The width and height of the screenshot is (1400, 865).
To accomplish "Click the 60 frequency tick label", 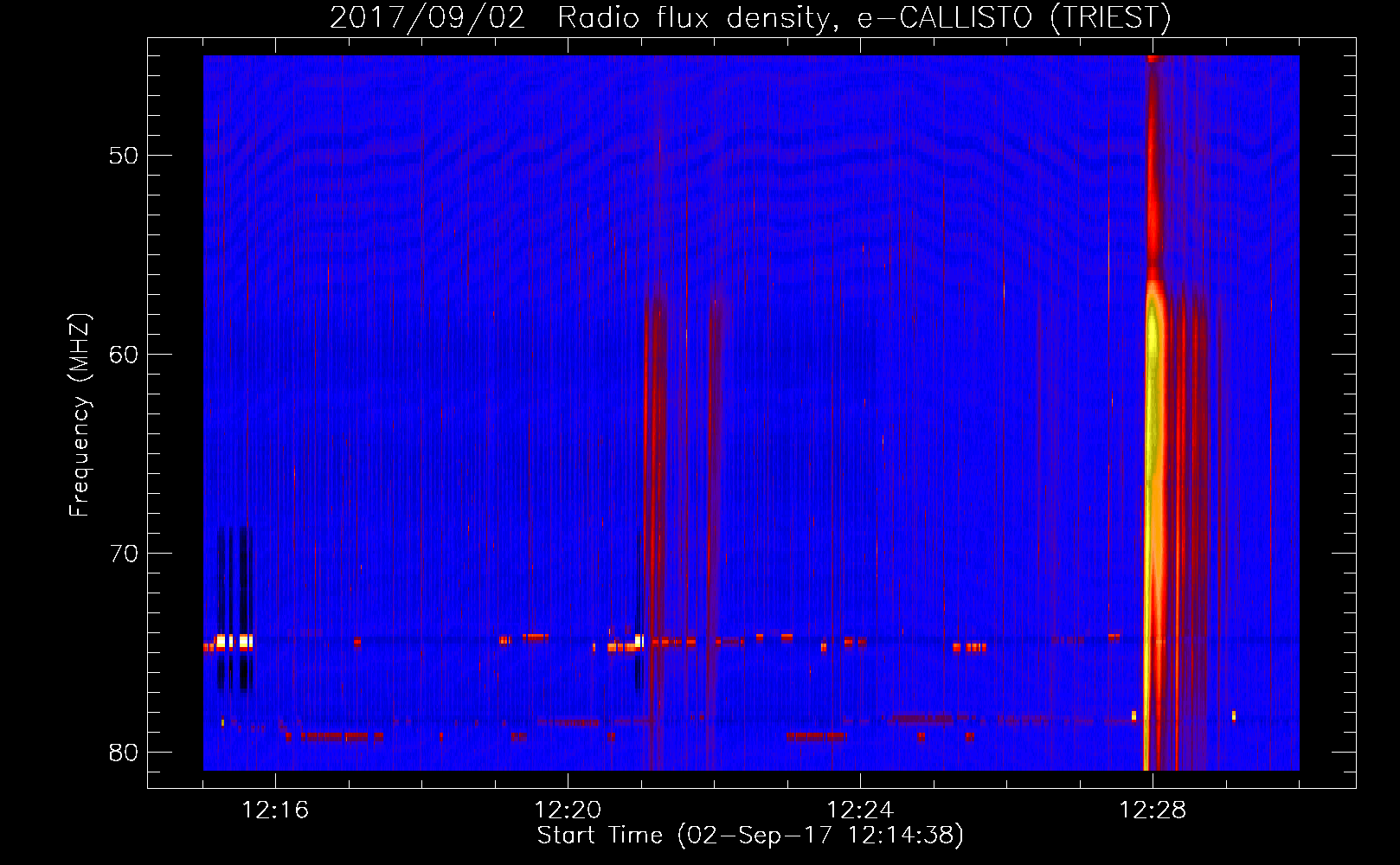I will tap(125, 355).
